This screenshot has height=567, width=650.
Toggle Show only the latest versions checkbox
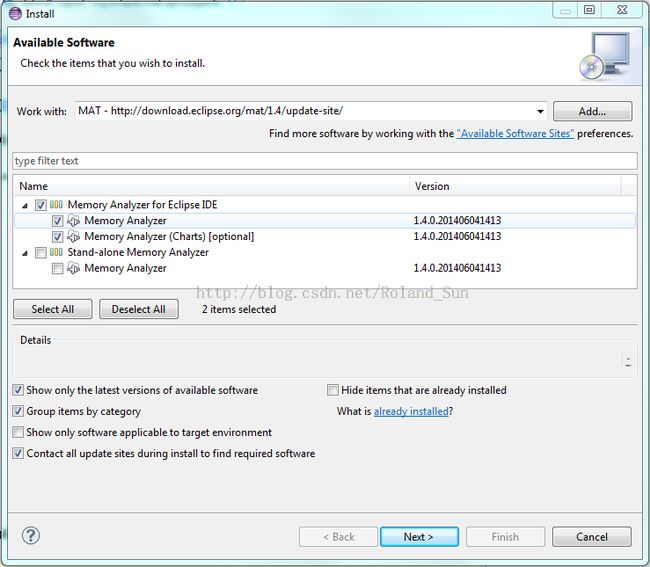click(x=18, y=390)
